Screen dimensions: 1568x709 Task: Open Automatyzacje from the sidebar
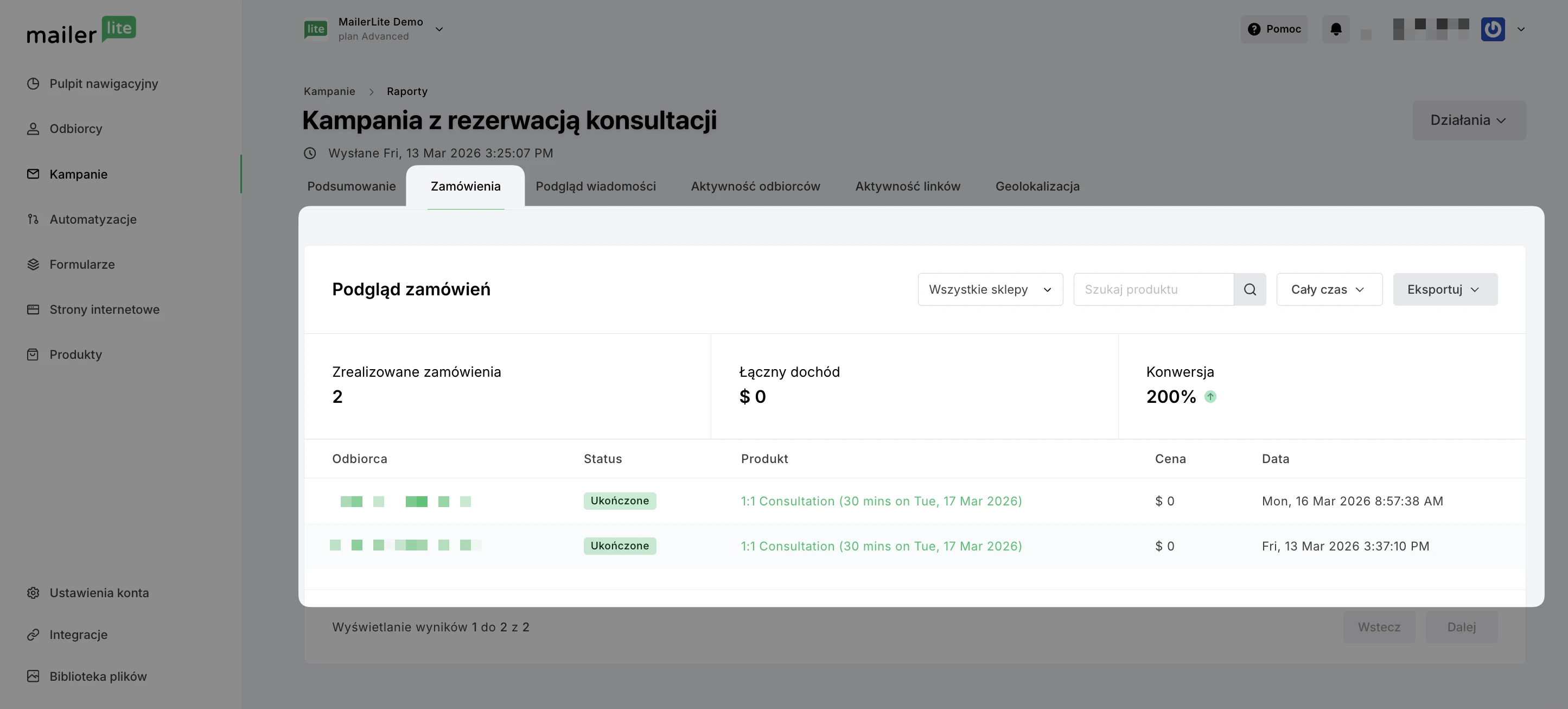coord(93,219)
